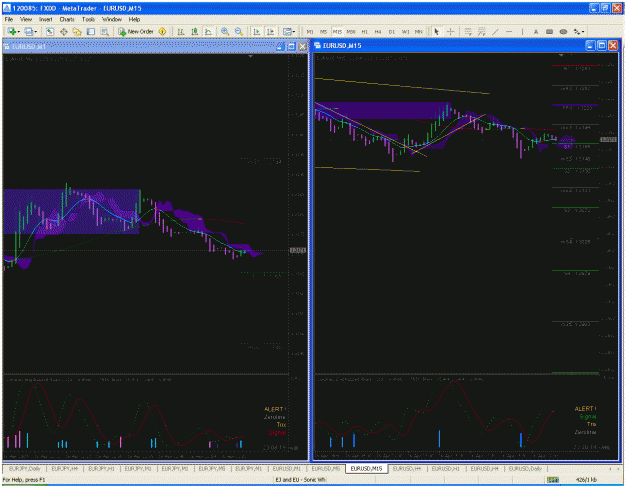
Task: Select the Vertical Line drawing tool
Action: tap(522, 31)
